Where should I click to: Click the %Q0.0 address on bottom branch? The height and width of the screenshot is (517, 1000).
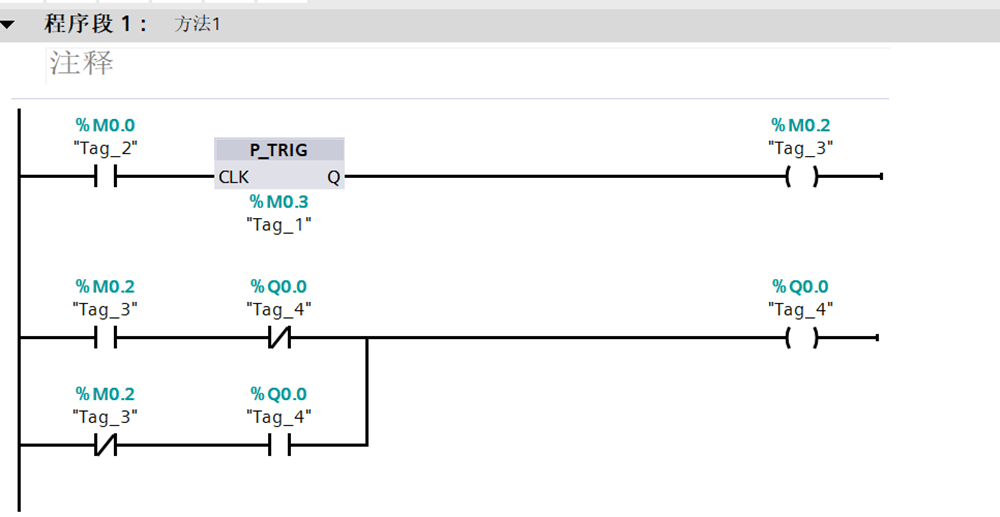tap(279, 394)
